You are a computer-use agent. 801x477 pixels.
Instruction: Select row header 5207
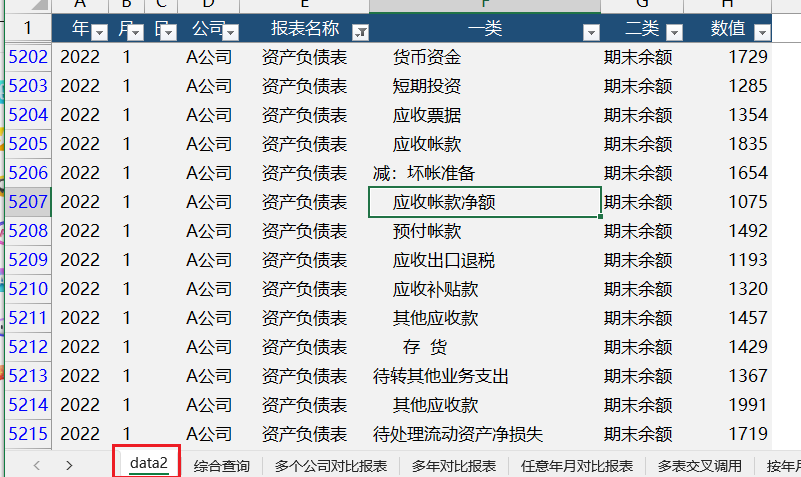coord(28,202)
